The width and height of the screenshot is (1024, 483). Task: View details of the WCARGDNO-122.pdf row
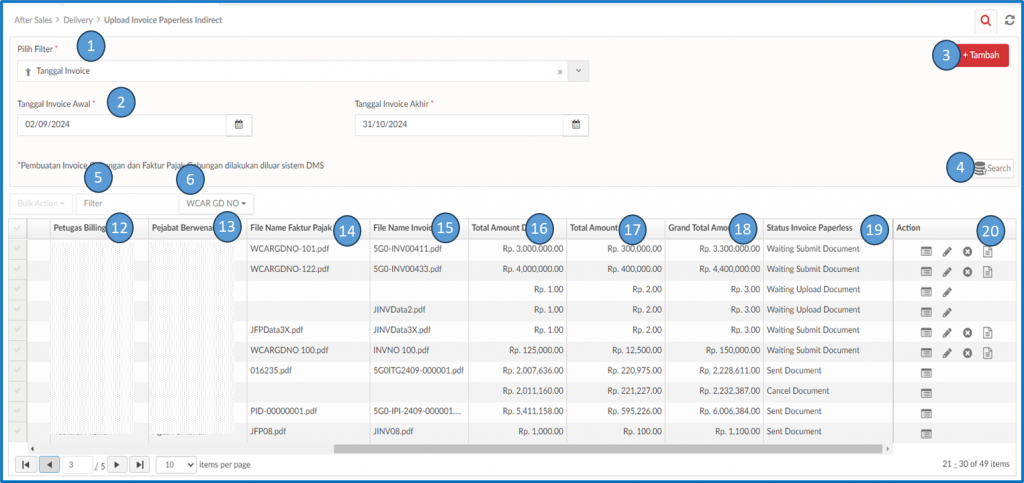pyautogui.click(x=926, y=272)
